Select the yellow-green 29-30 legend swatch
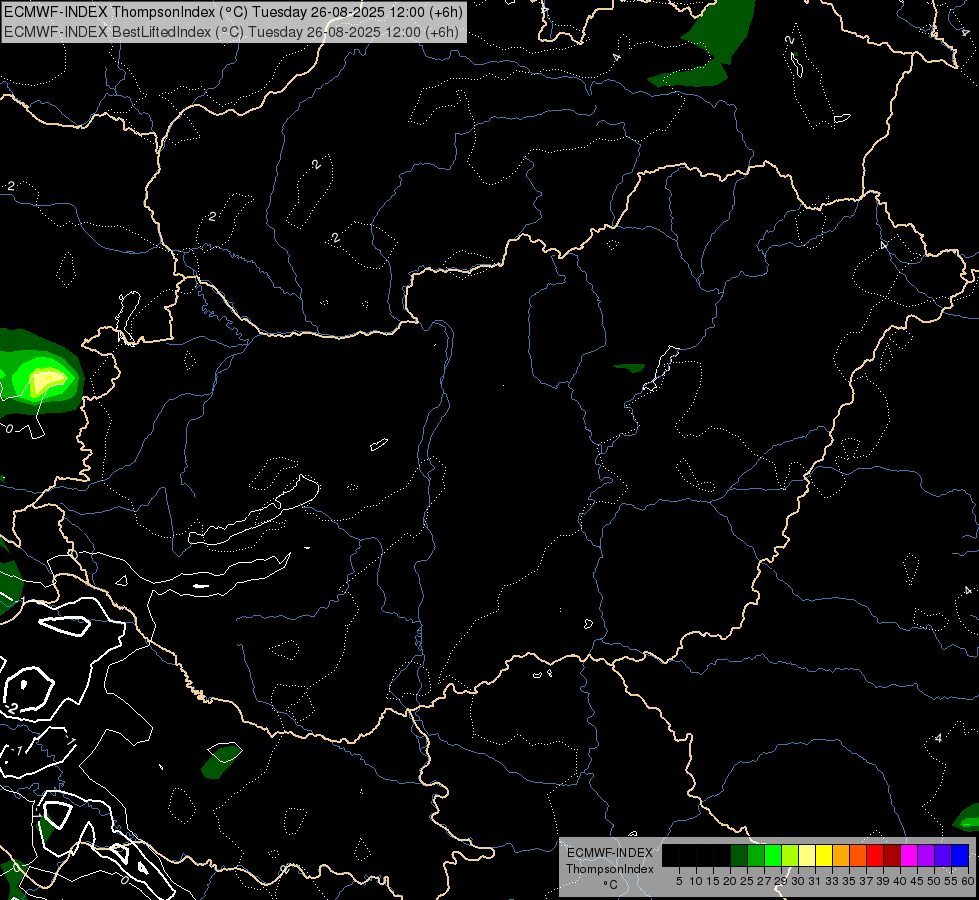Viewport: 979px width, 900px height. point(790,855)
